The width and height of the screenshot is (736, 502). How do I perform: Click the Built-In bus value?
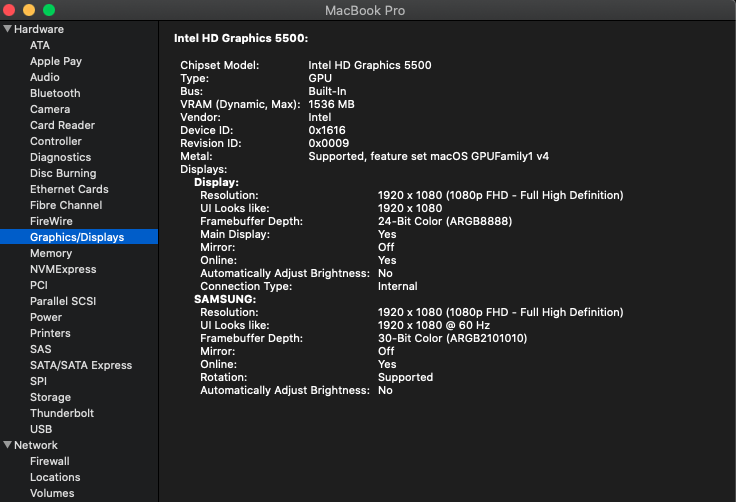327,91
